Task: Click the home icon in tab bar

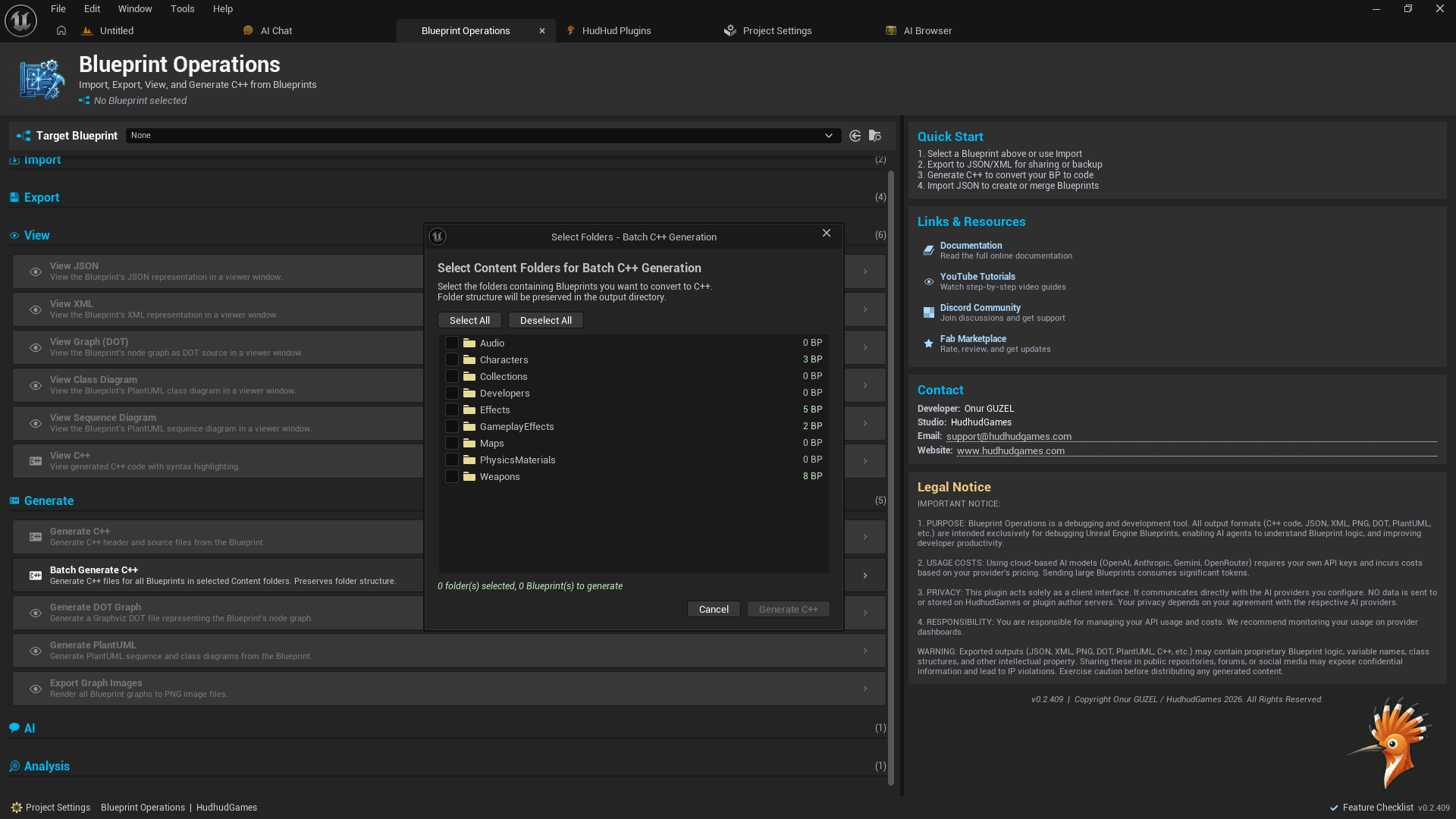Action: tap(61, 30)
